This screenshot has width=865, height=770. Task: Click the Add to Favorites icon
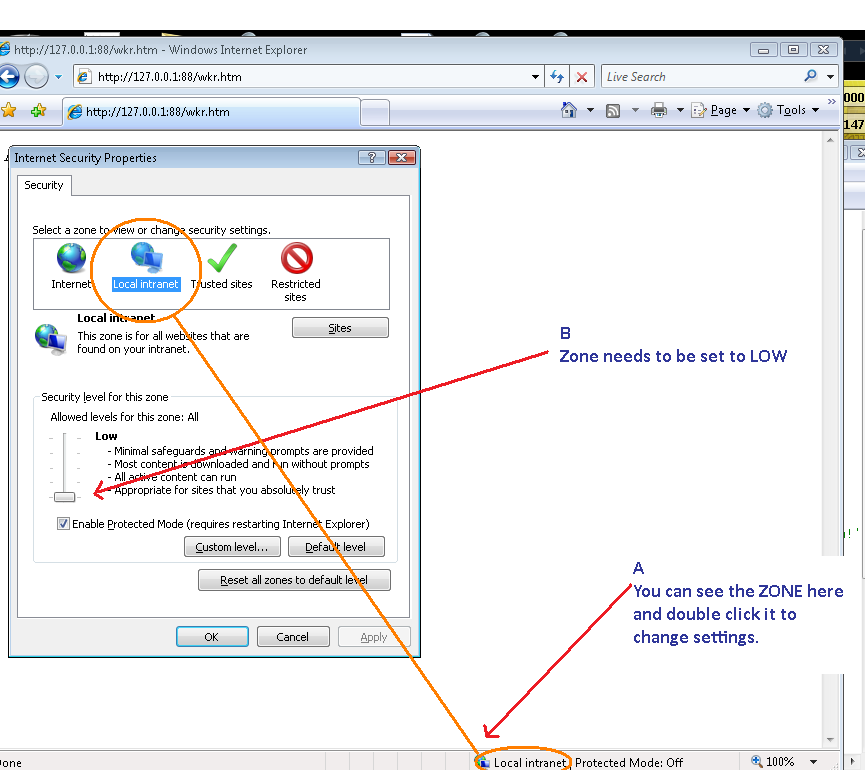38,111
